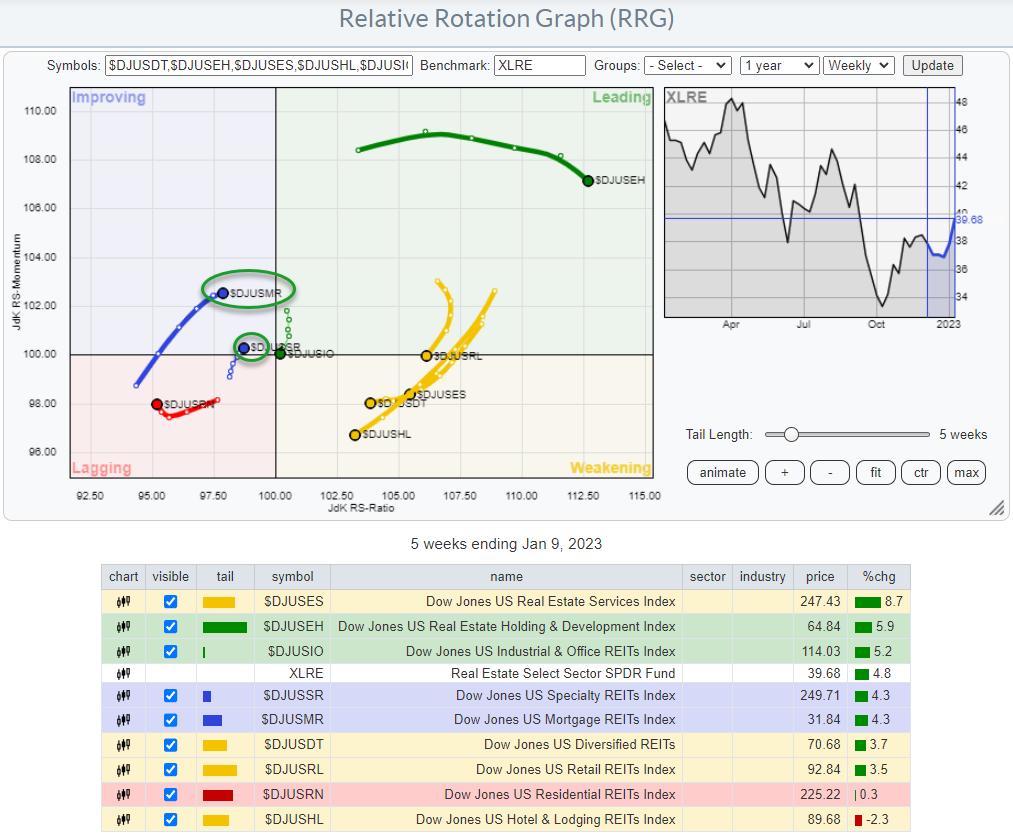Hide the $DJUSRL tail via its checkbox

(x=170, y=770)
